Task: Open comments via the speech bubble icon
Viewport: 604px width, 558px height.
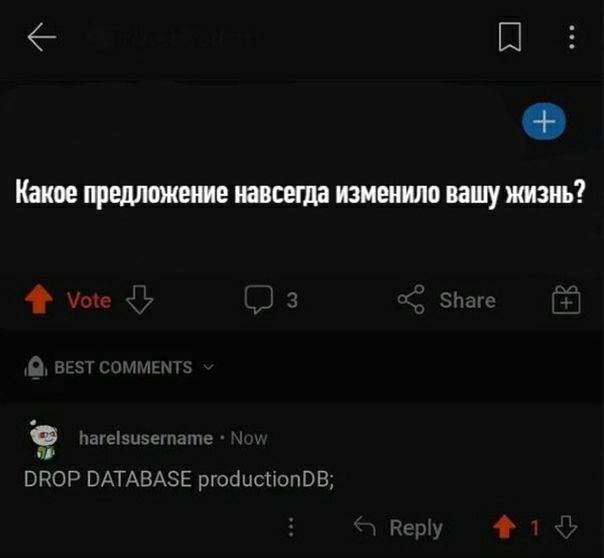Action: point(258,299)
